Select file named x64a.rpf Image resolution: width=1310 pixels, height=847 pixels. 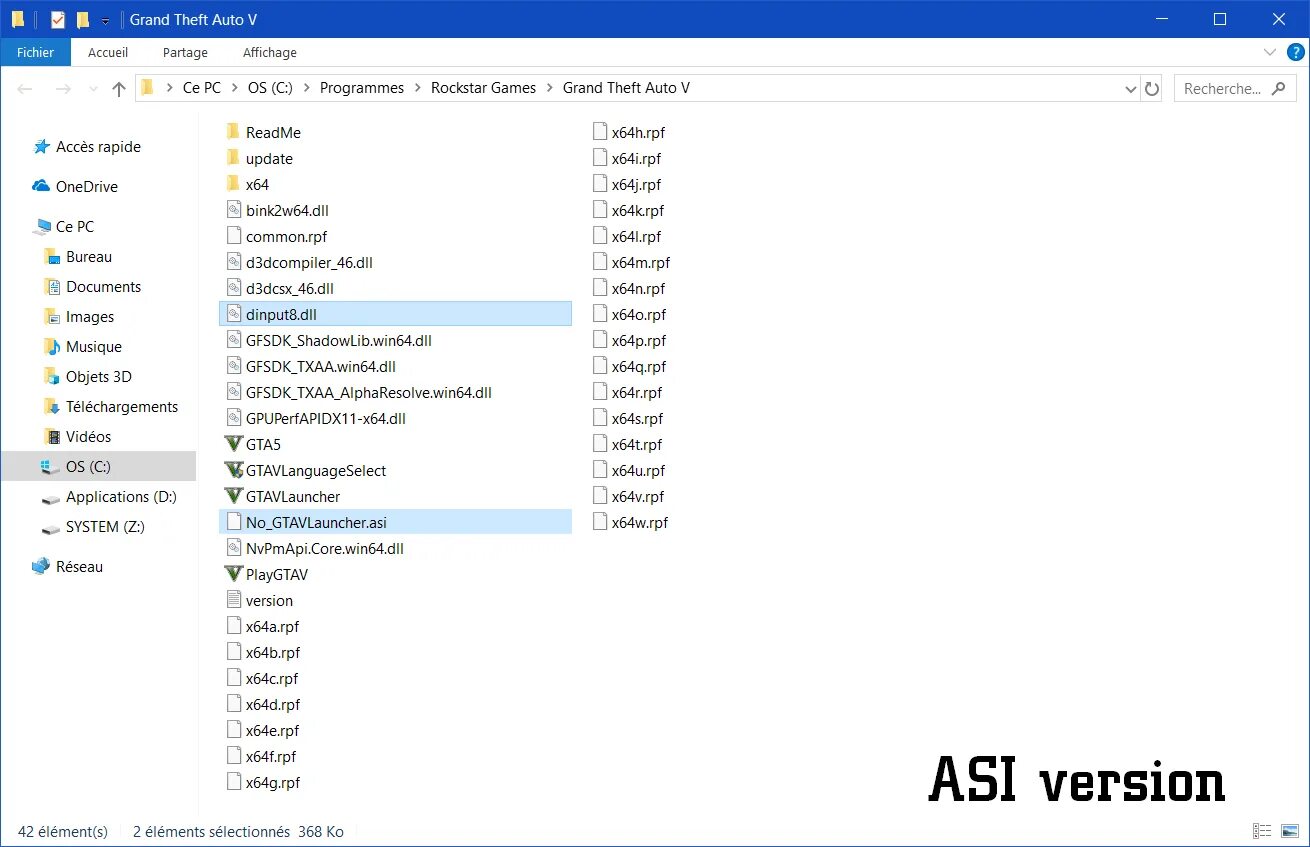[273, 626]
